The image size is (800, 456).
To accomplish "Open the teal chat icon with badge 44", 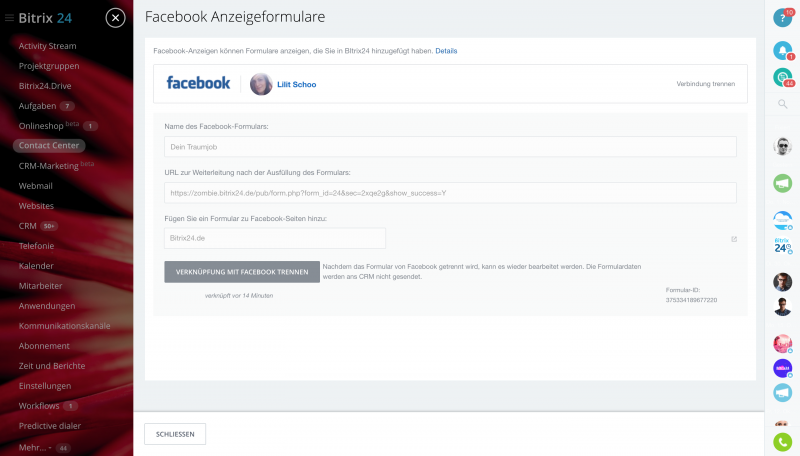I will (782, 77).
